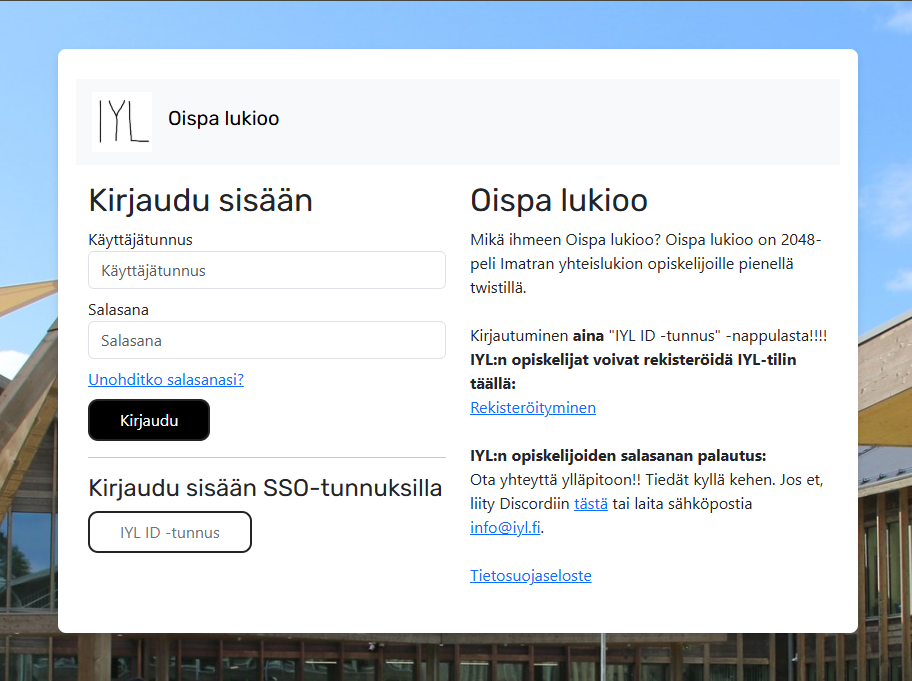Sign in with the IYL ID -tunnus button
This screenshot has width=912, height=681.
169,532
